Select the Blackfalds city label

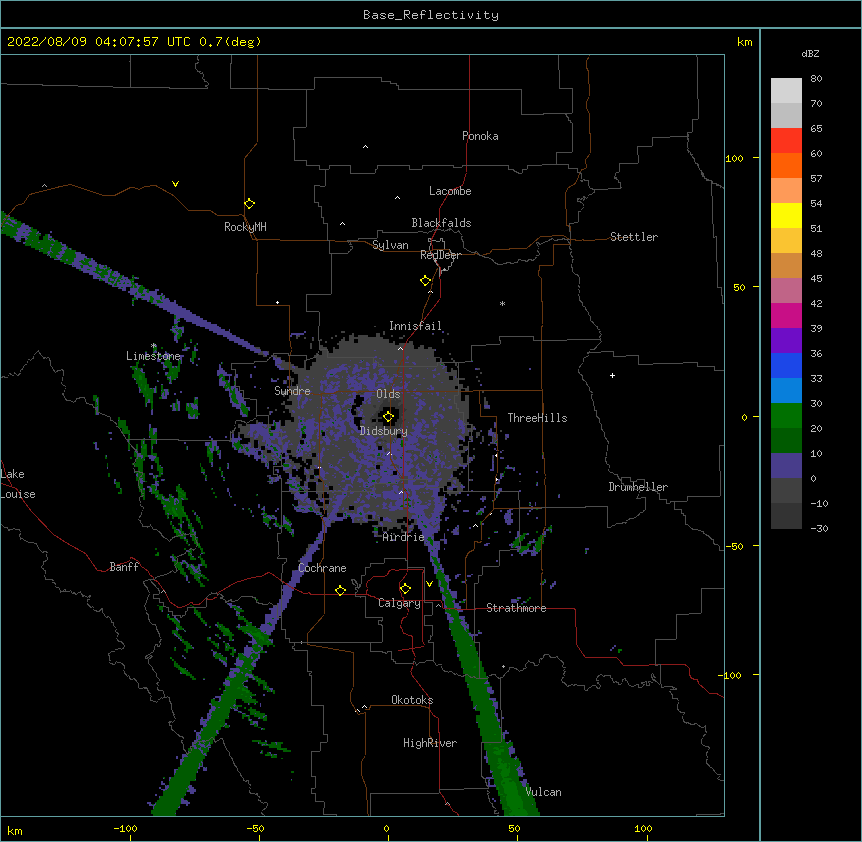(441, 223)
